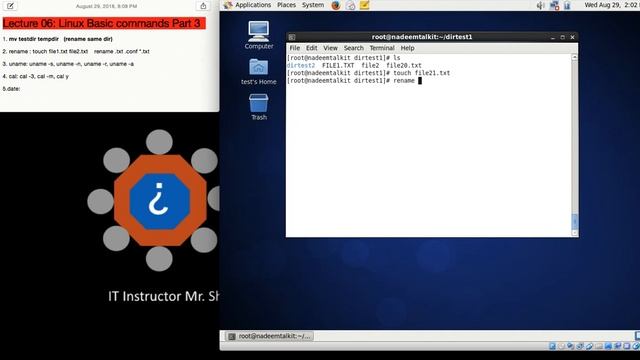Screen dimensions: 640x360
Task: Click the rename command prompt line
Action: (354, 81)
